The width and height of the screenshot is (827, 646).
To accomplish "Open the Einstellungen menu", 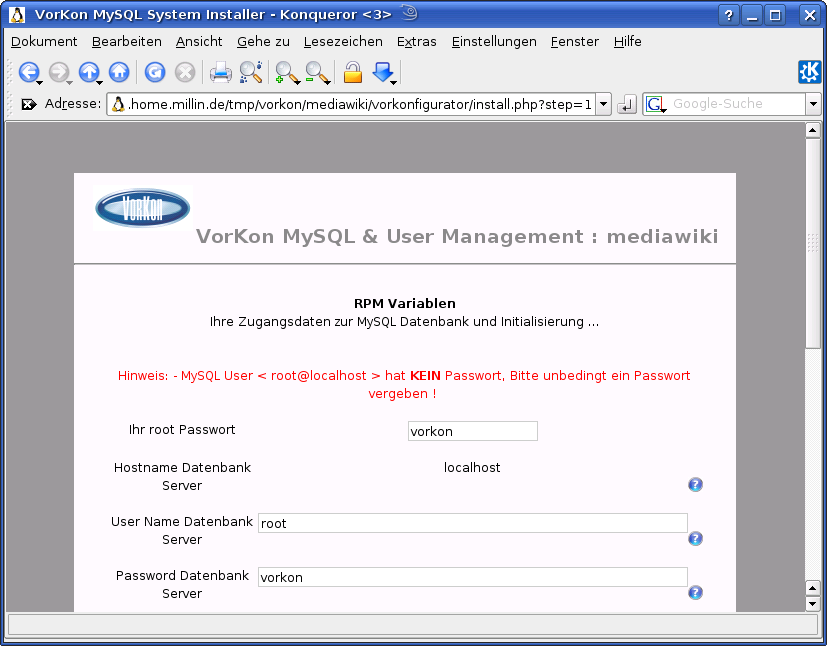I will [494, 42].
